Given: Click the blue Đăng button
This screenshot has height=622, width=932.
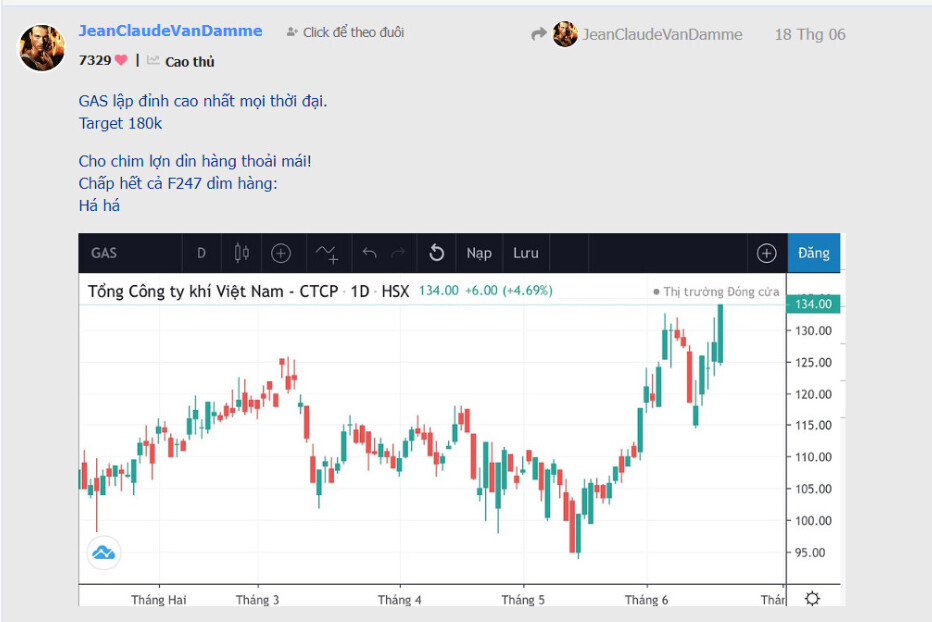Looking at the screenshot, I should point(813,253).
